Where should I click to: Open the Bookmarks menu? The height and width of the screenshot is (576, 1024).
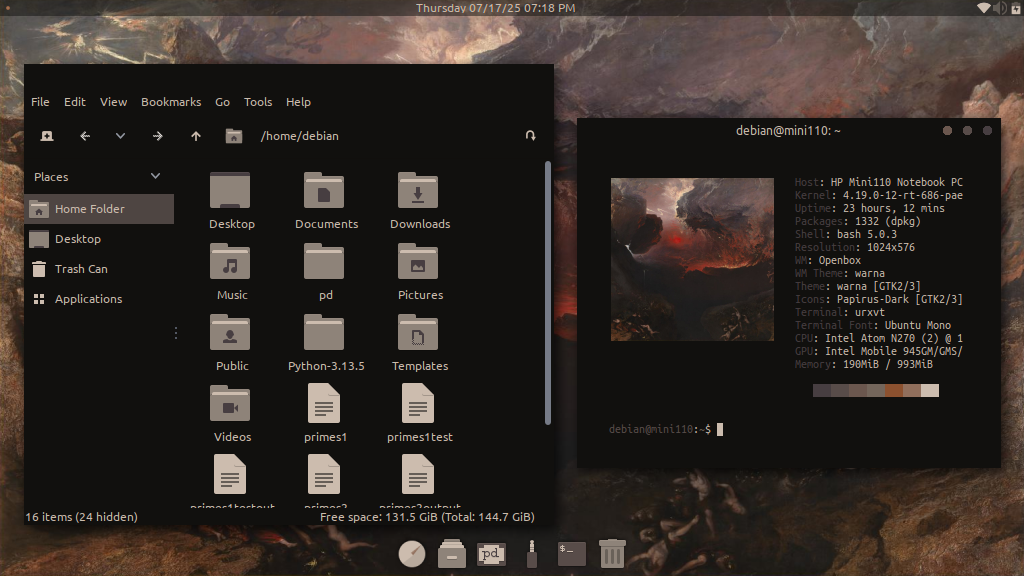(171, 102)
